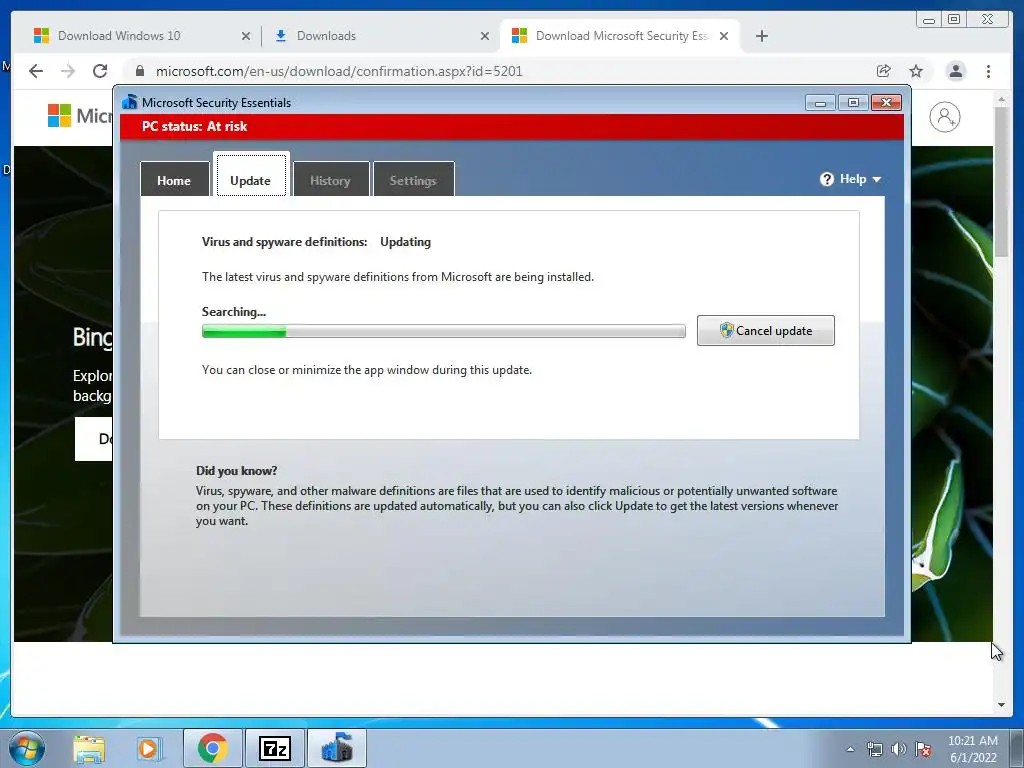Click the 'Did you know?' heading

236,471
